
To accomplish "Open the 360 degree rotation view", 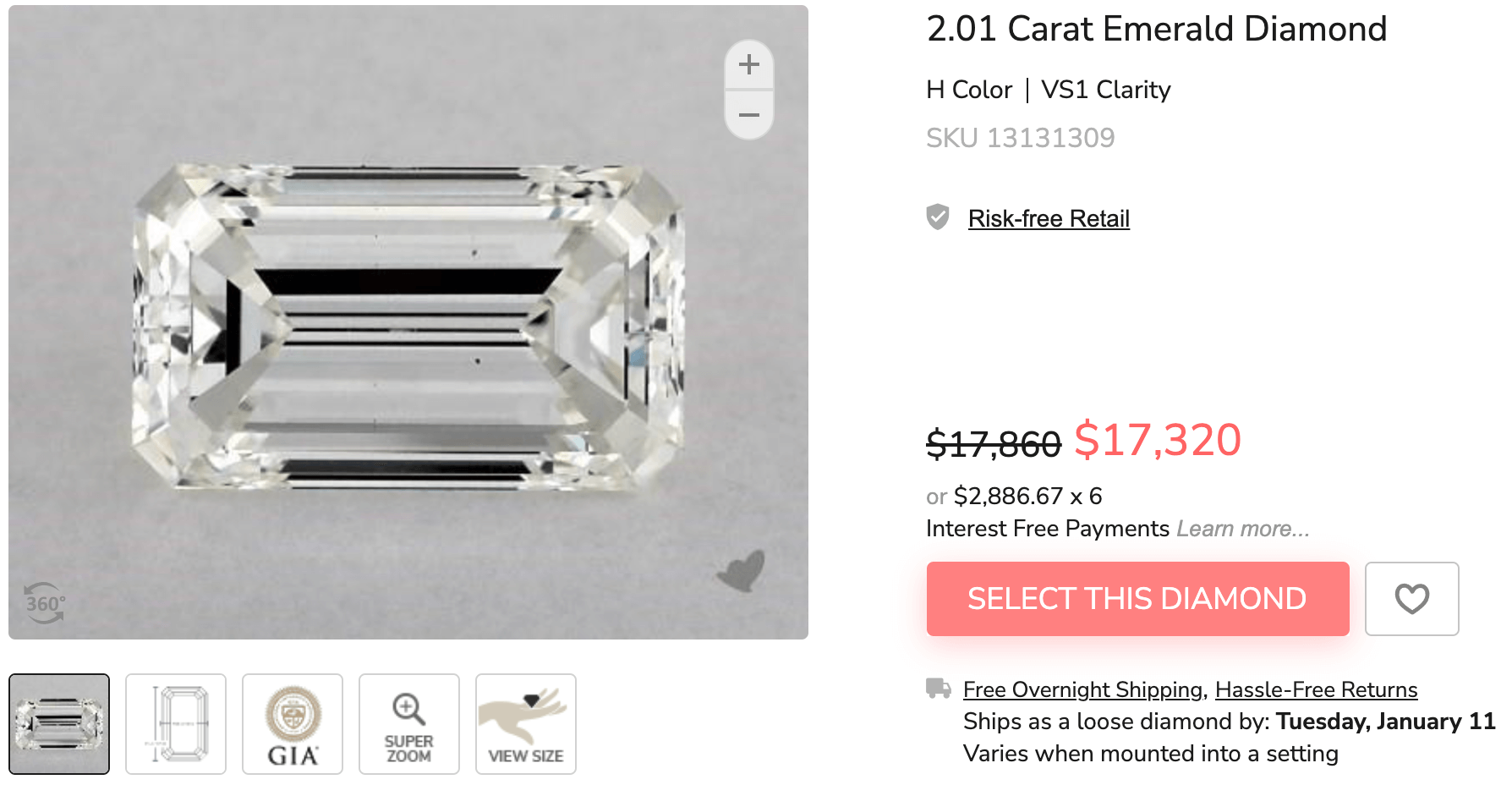I will tap(45, 601).
